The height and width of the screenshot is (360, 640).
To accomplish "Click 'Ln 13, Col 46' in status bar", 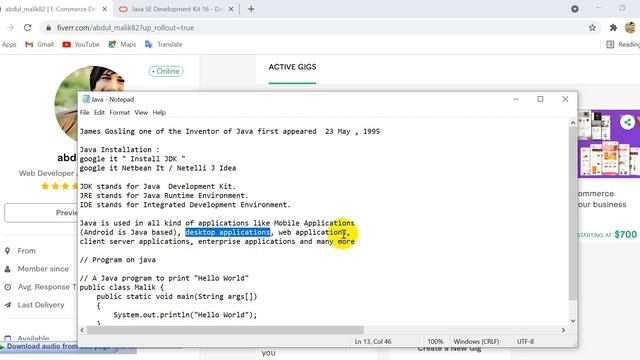I will pyautogui.click(x=373, y=342).
